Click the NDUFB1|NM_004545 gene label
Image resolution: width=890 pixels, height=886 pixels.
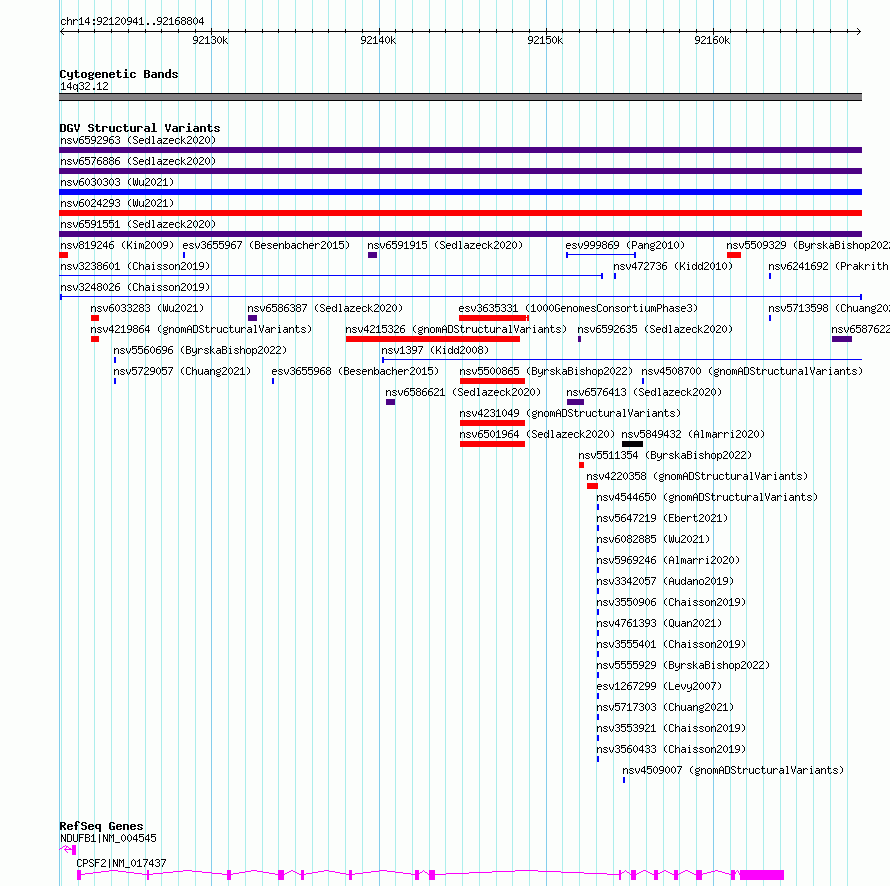[108, 838]
